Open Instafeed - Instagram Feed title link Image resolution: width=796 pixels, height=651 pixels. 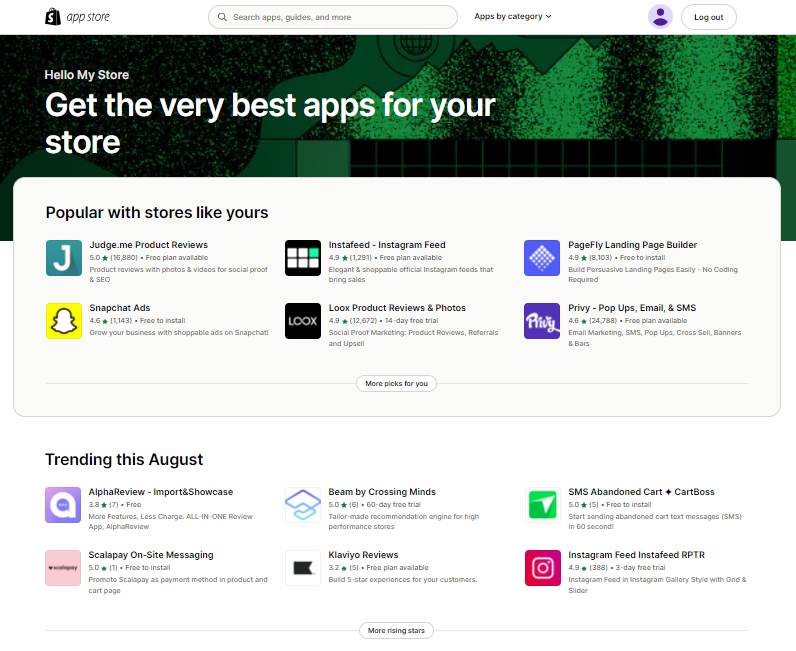tap(387, 245)
